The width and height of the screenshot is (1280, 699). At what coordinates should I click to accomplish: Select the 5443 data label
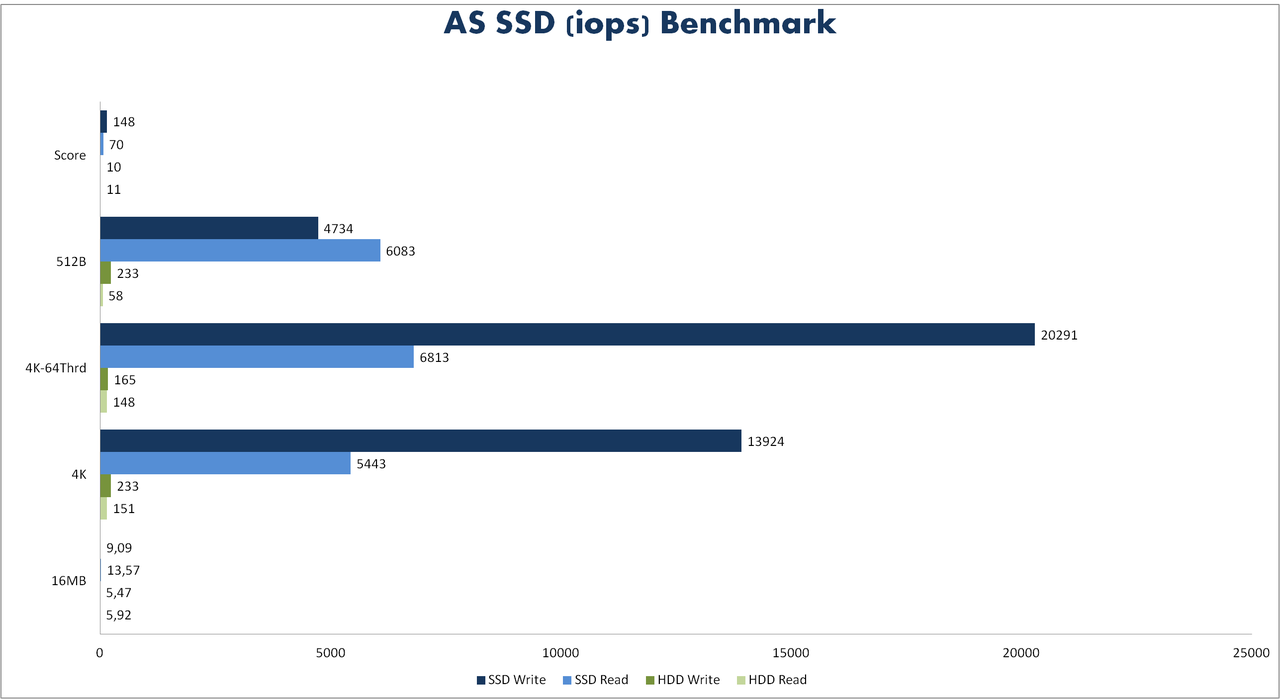371,464
